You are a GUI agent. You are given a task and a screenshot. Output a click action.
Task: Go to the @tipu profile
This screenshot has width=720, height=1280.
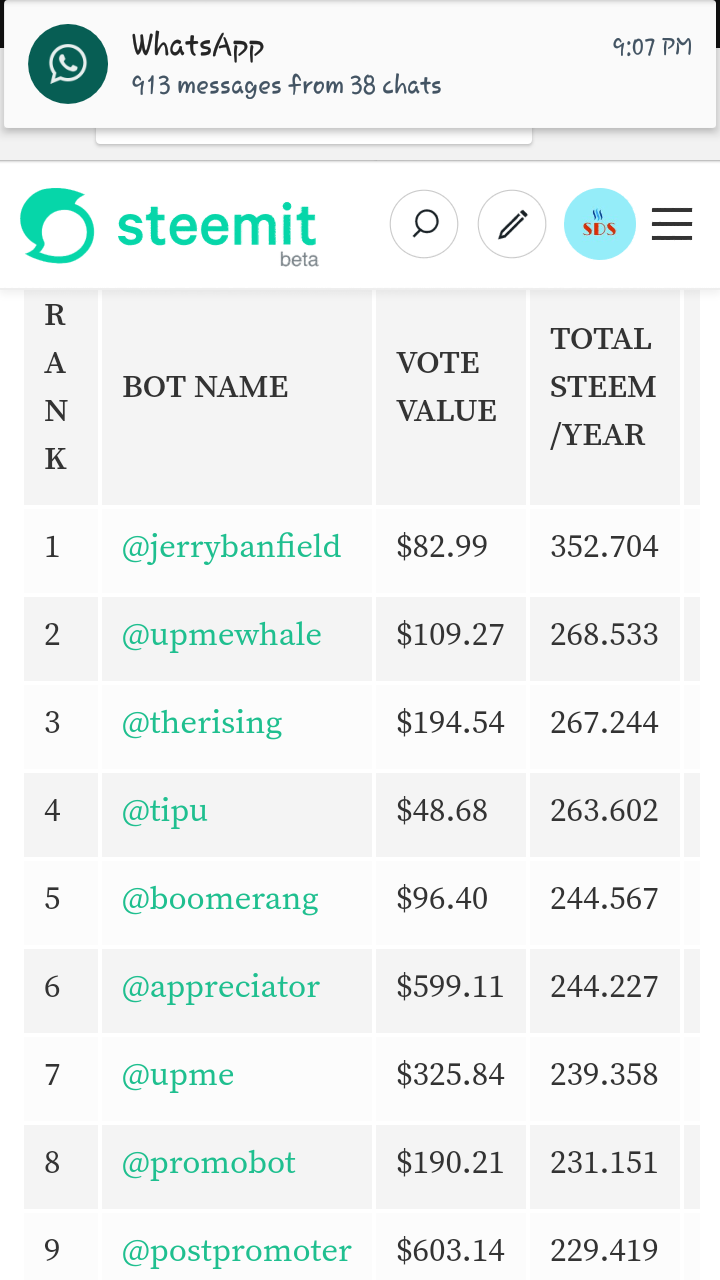[x=165, y=811]
